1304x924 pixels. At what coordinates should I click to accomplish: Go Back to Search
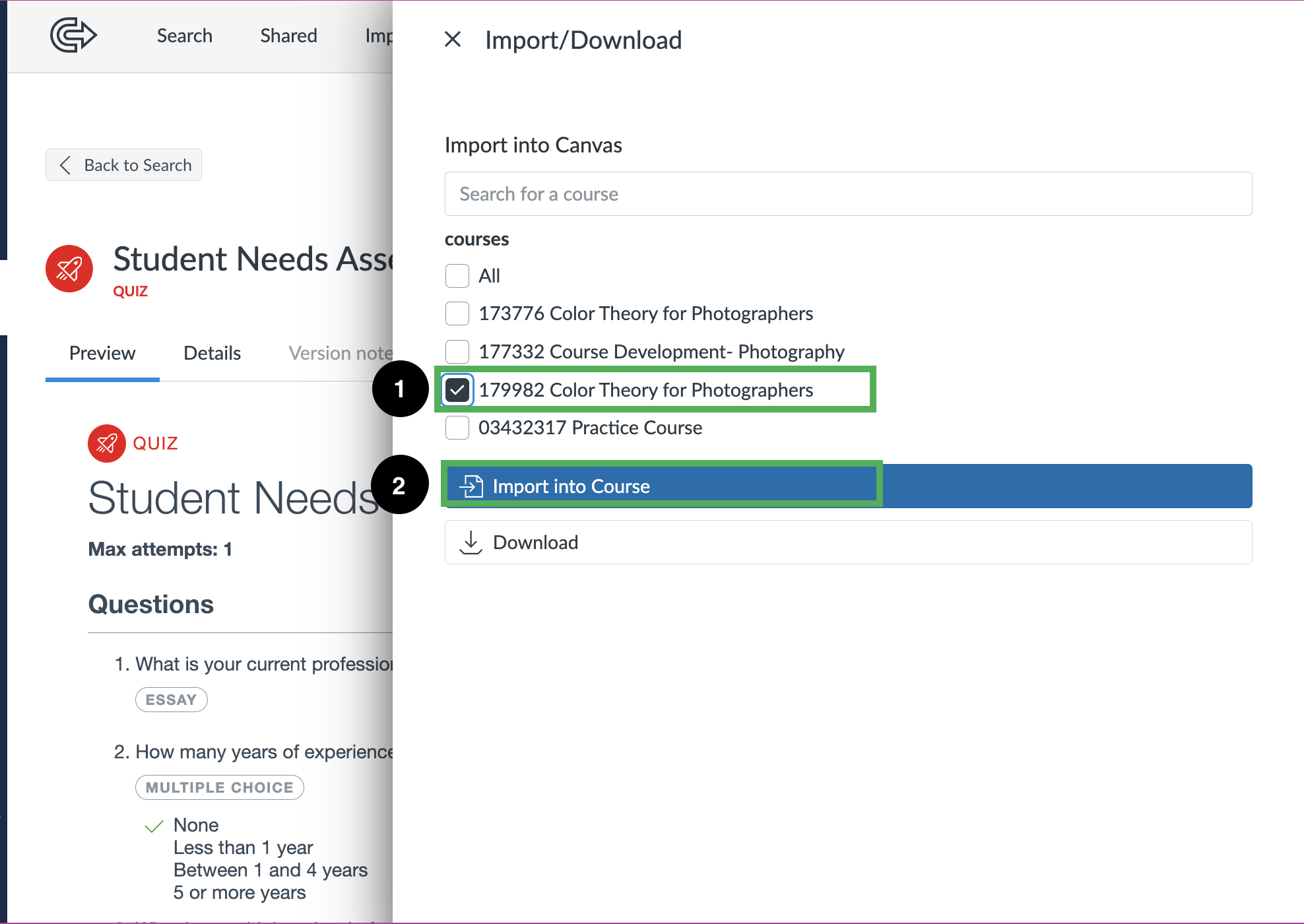[123, 165]
